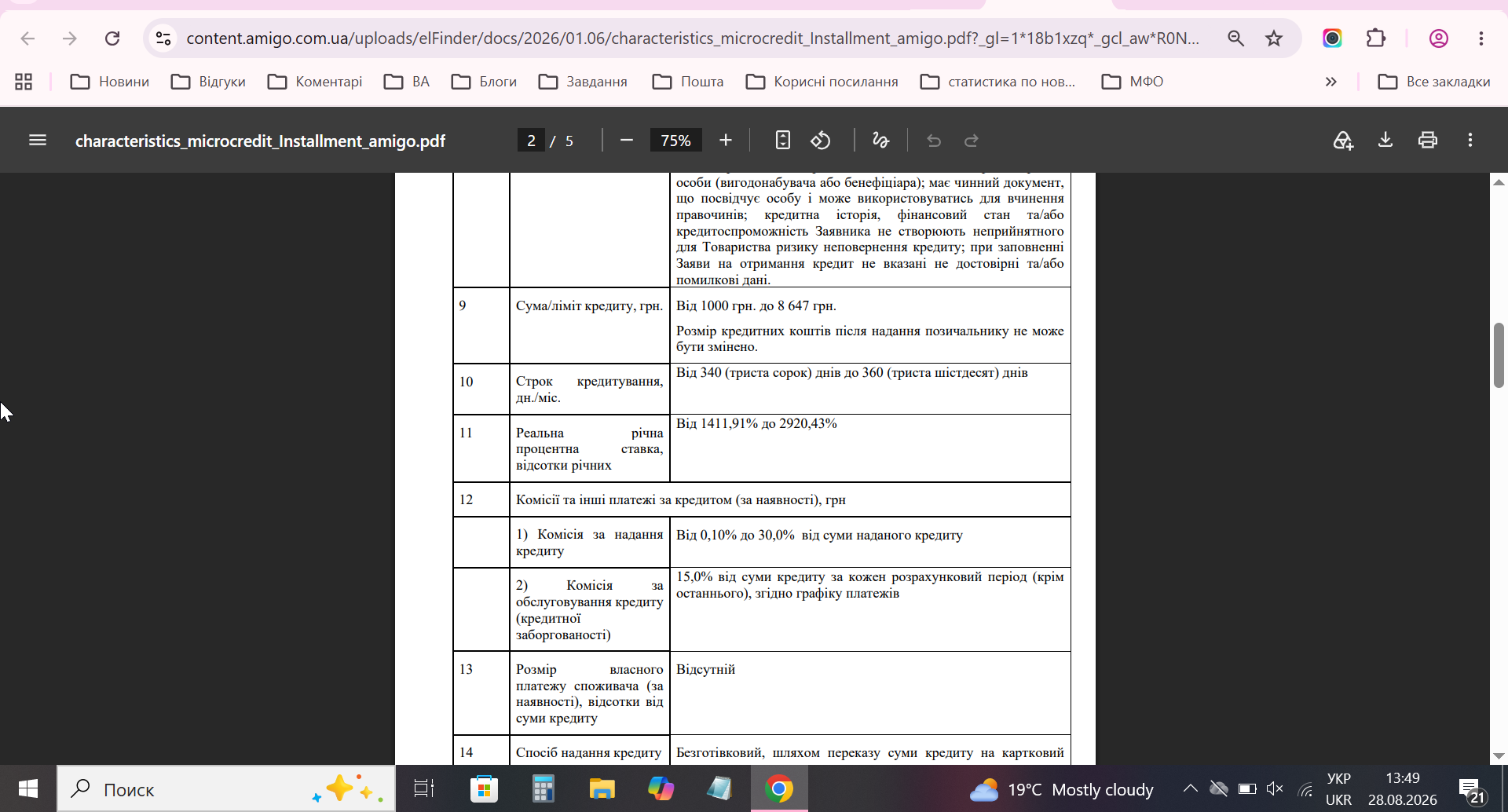The width and height of the screenshot is (1508, 812).
Task: Save PDF to Google Drive icon
Action: [1343, 141]
